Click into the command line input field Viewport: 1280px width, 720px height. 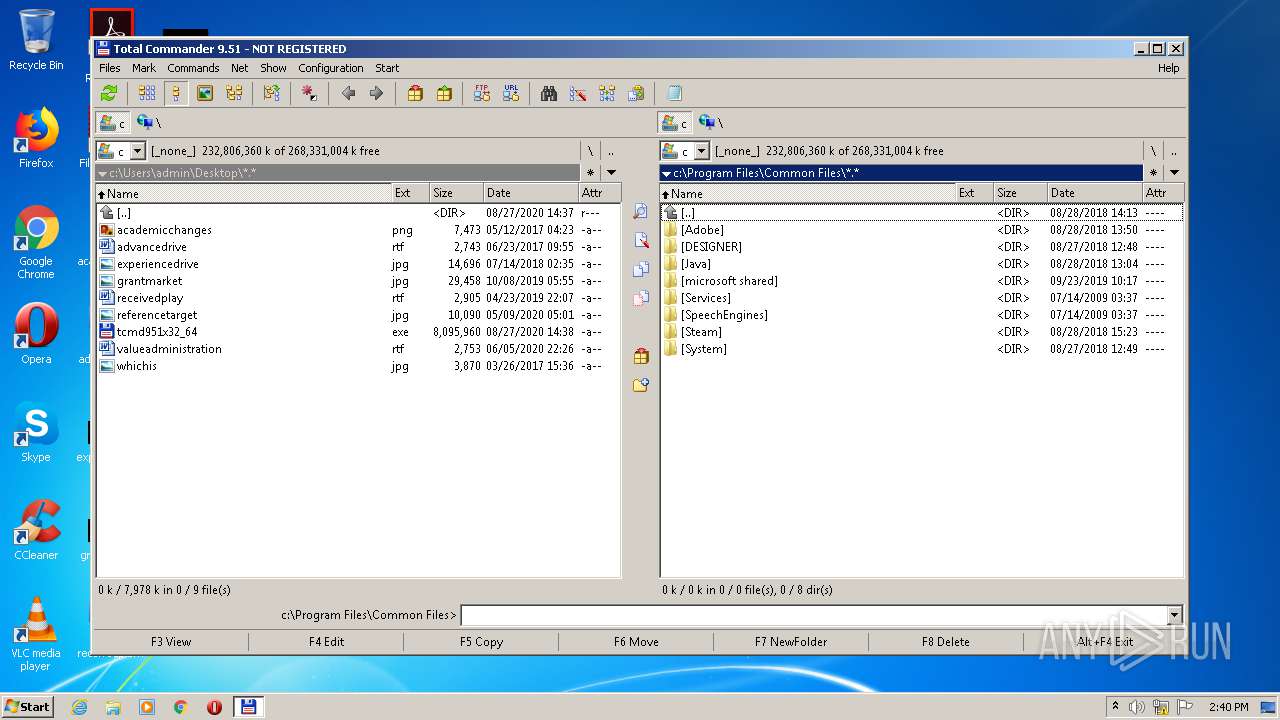point(813,615)
